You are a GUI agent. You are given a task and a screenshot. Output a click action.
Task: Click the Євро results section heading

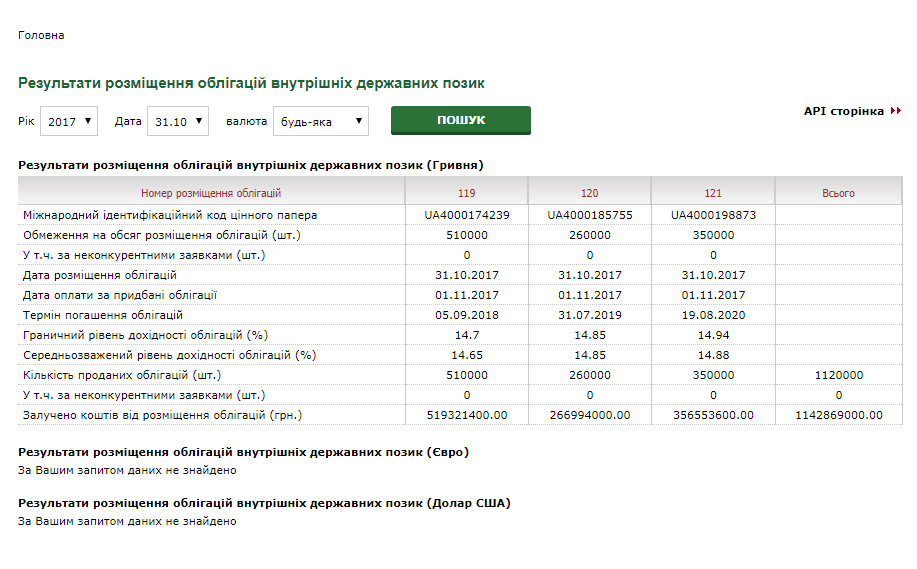243,452
